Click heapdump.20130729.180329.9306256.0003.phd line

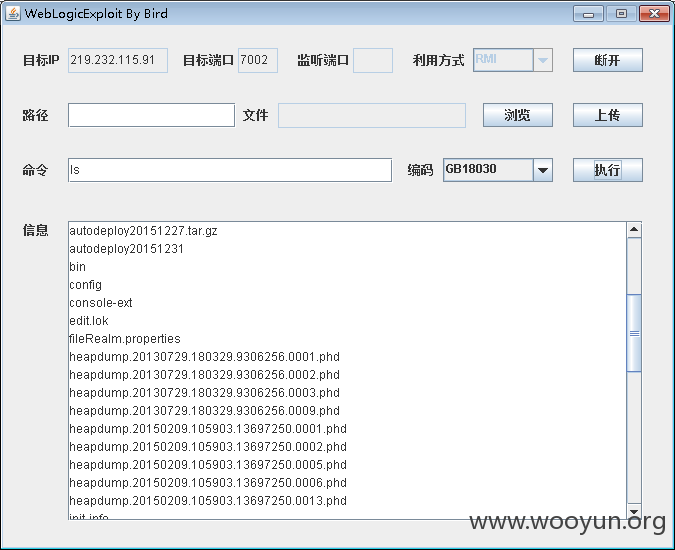(x=204, y=393)
